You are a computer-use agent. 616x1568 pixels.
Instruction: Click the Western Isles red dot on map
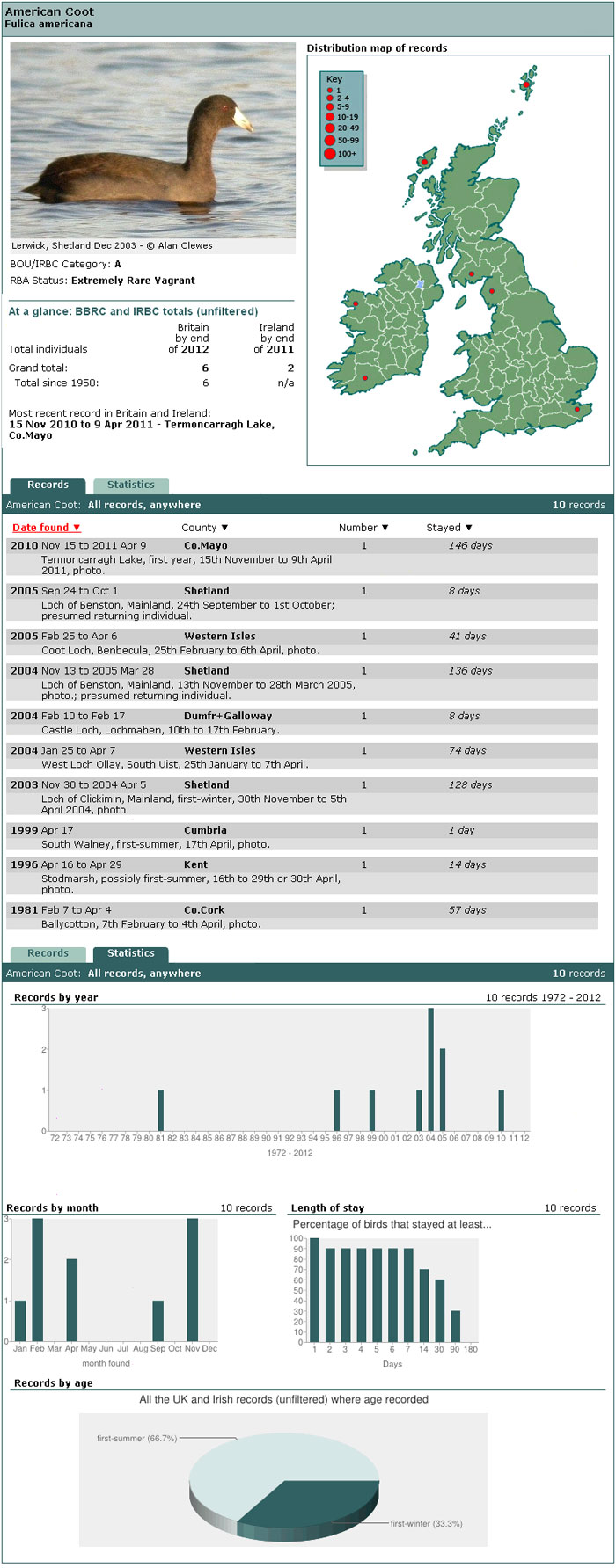pyautogui.click(x=424, y=162)
